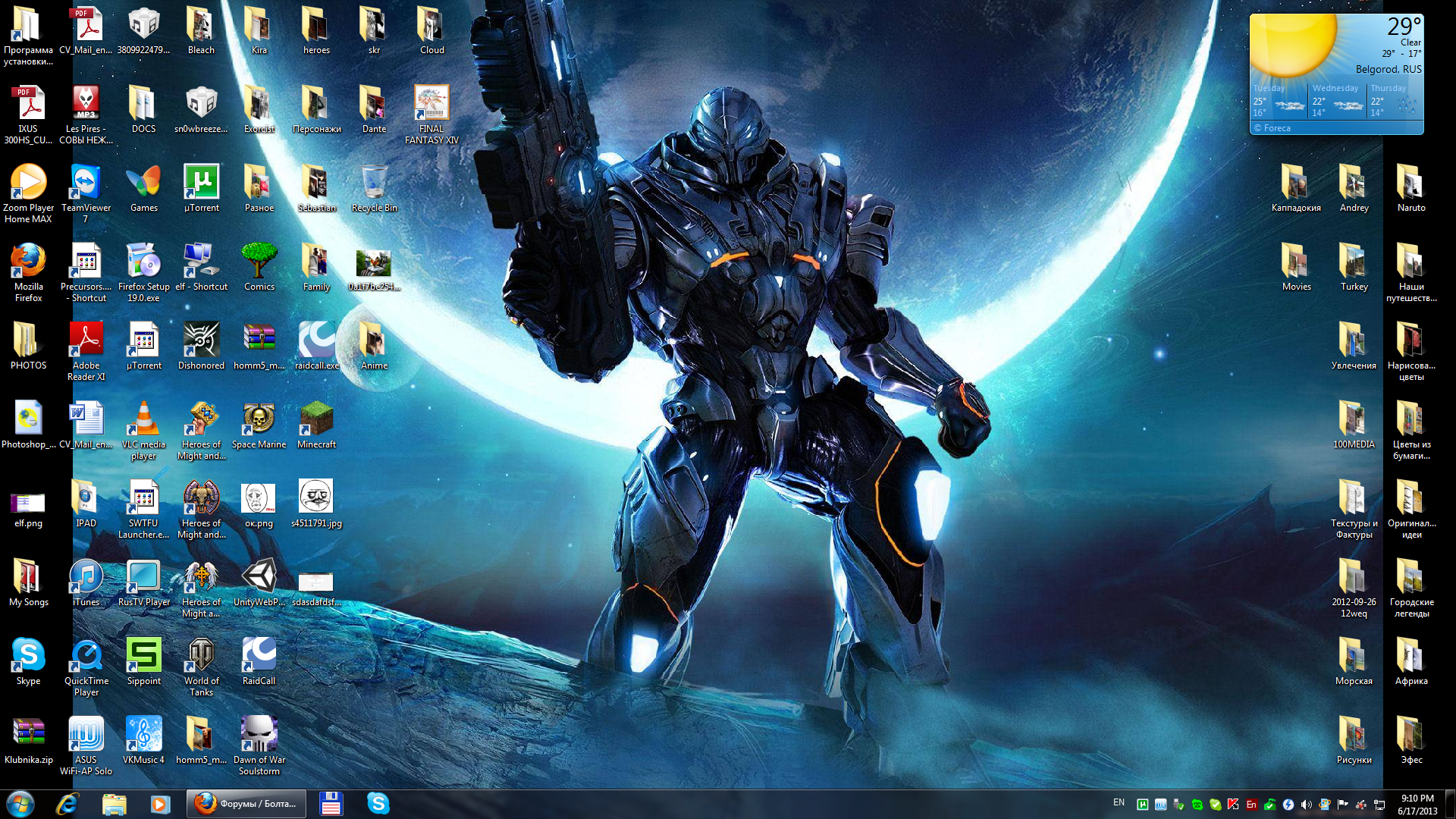Launch QuickTime Player

pos(86,655)
